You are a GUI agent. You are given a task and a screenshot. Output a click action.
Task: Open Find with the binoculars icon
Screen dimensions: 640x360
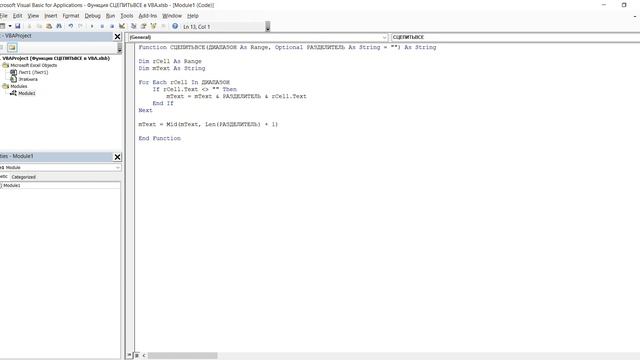59,26
